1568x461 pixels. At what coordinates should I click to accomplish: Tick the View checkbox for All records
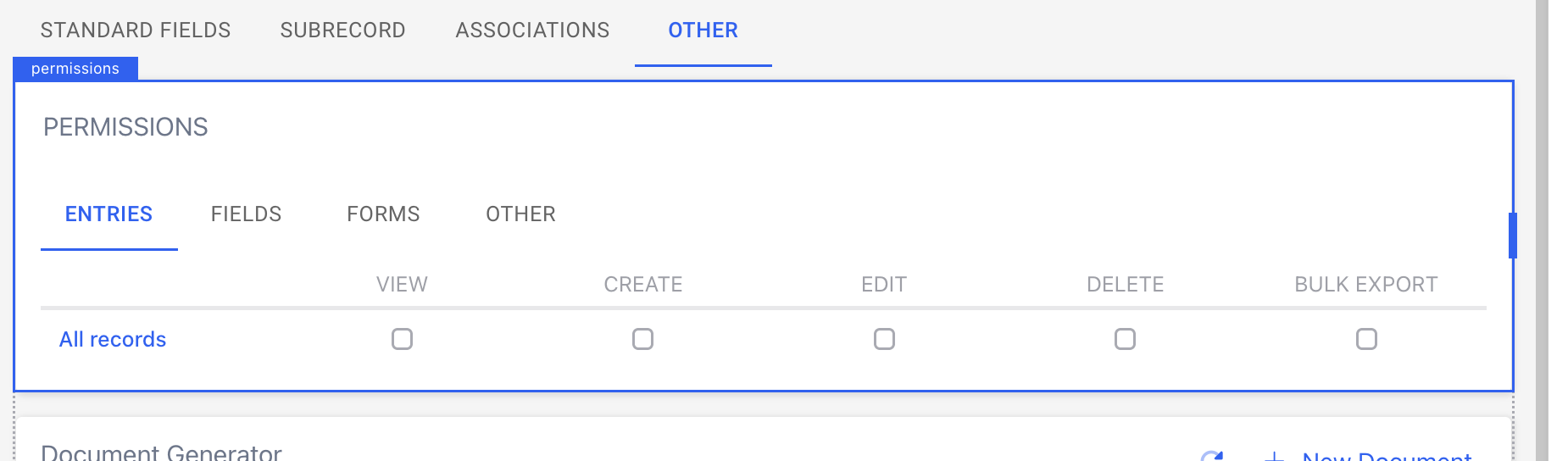pos(402,339)
